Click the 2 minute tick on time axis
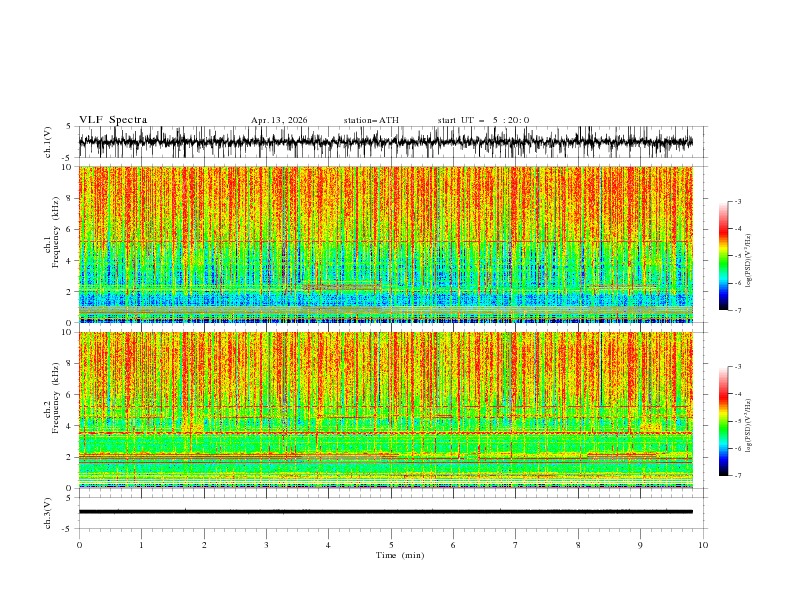 tap(204, 545)
